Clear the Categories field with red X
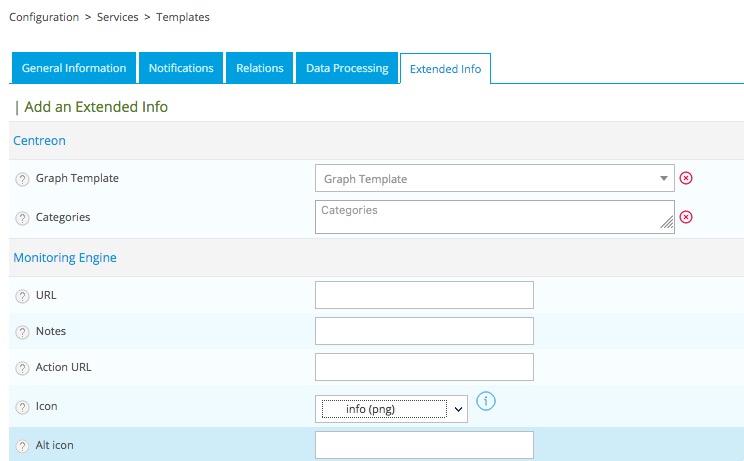Viewport: 744px width, 461px height. [686, 217]
